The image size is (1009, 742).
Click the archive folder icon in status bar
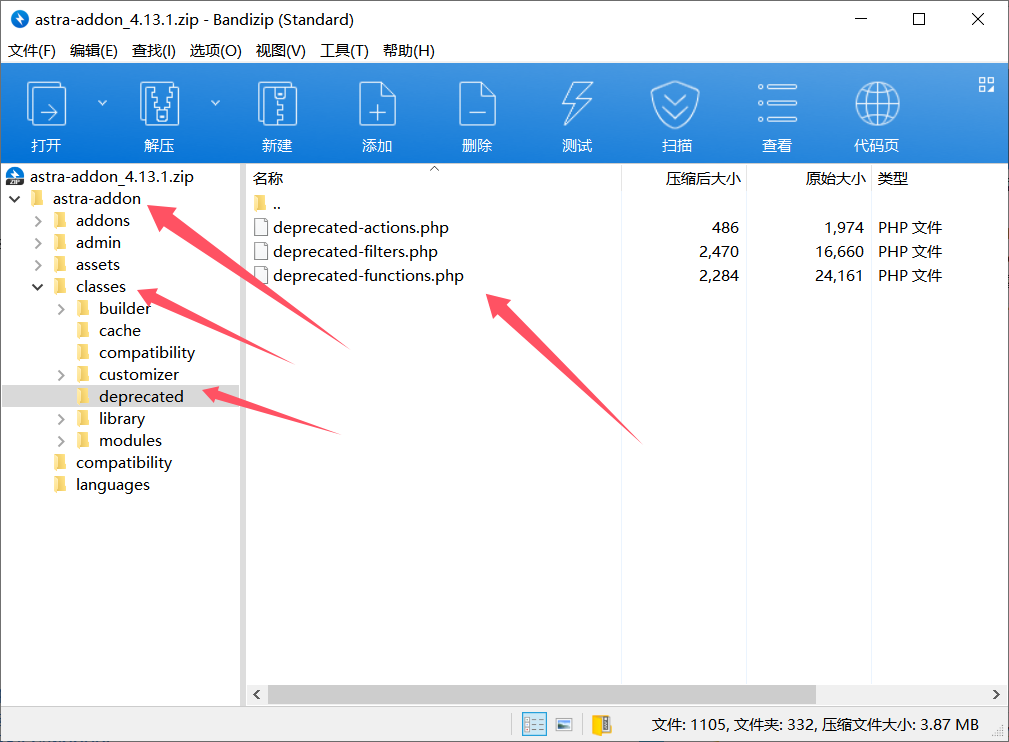click(602, 725)
